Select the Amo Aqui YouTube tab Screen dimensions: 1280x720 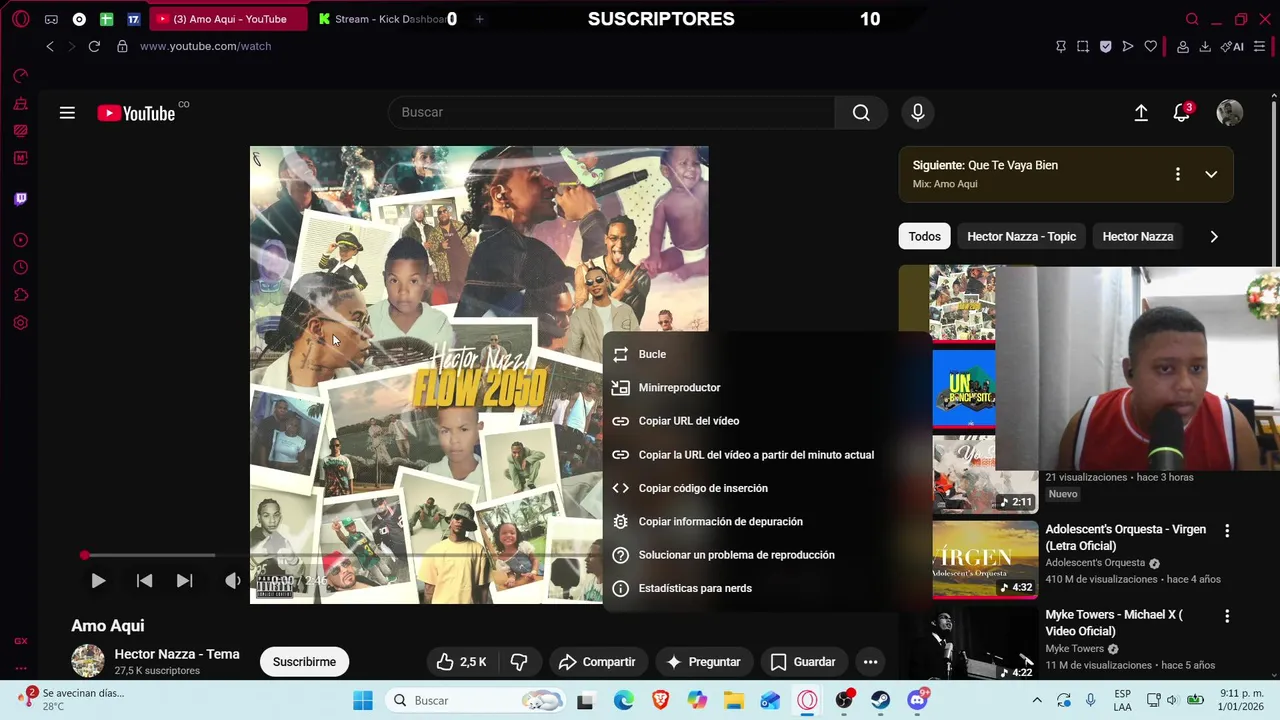[x=229, y=19]
